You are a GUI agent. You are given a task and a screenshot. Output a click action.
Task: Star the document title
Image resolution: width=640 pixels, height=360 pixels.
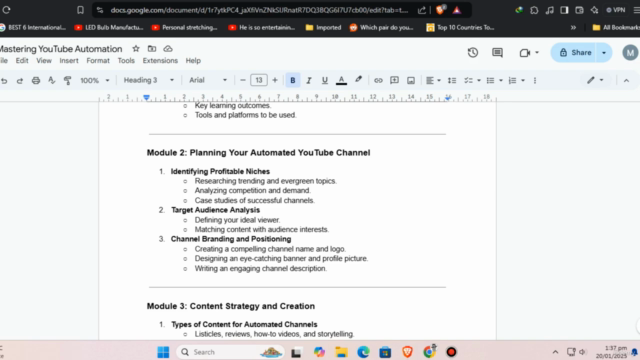pyautogui.click(x=136, y=49)
